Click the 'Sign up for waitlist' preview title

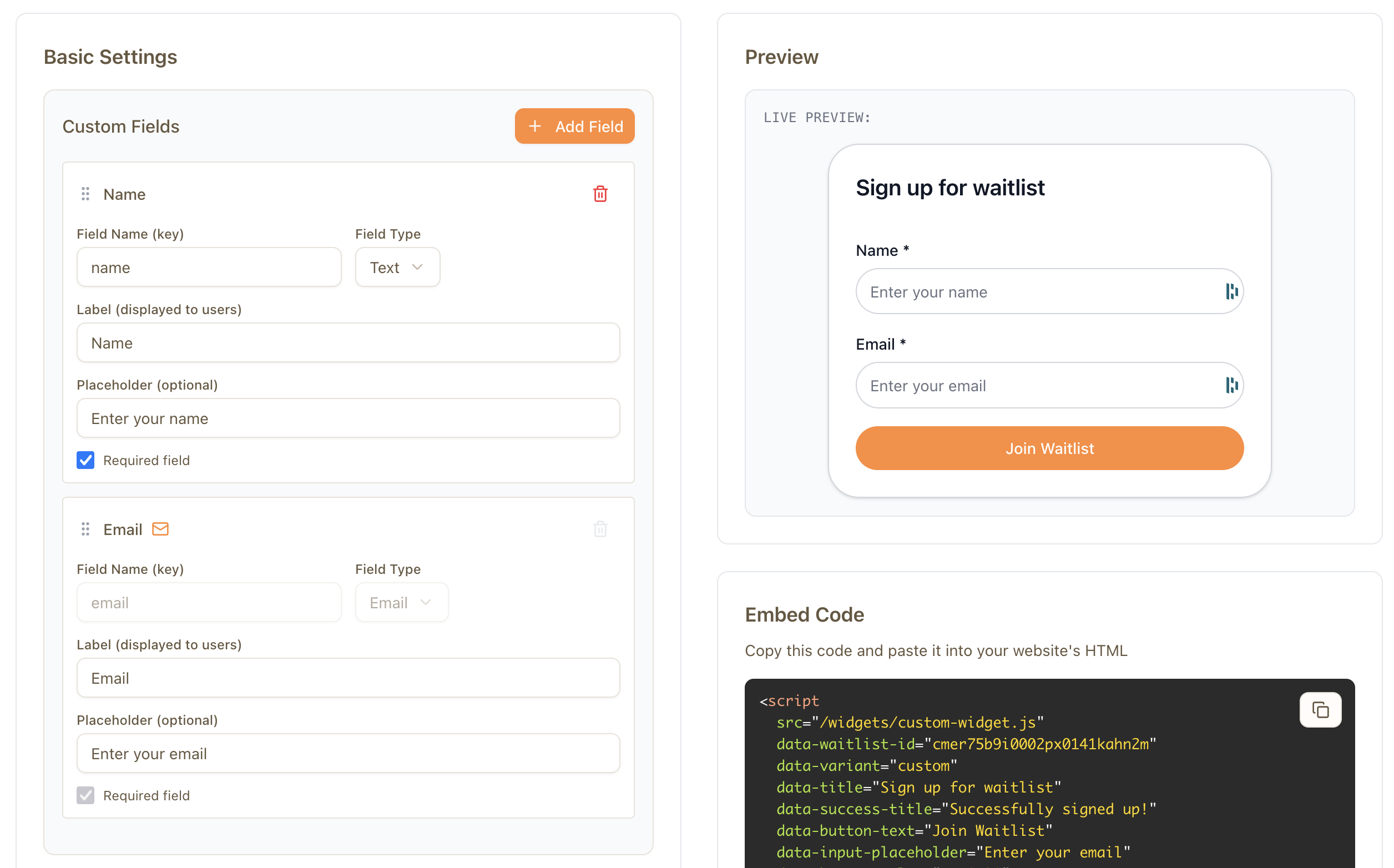coord(950,188)
